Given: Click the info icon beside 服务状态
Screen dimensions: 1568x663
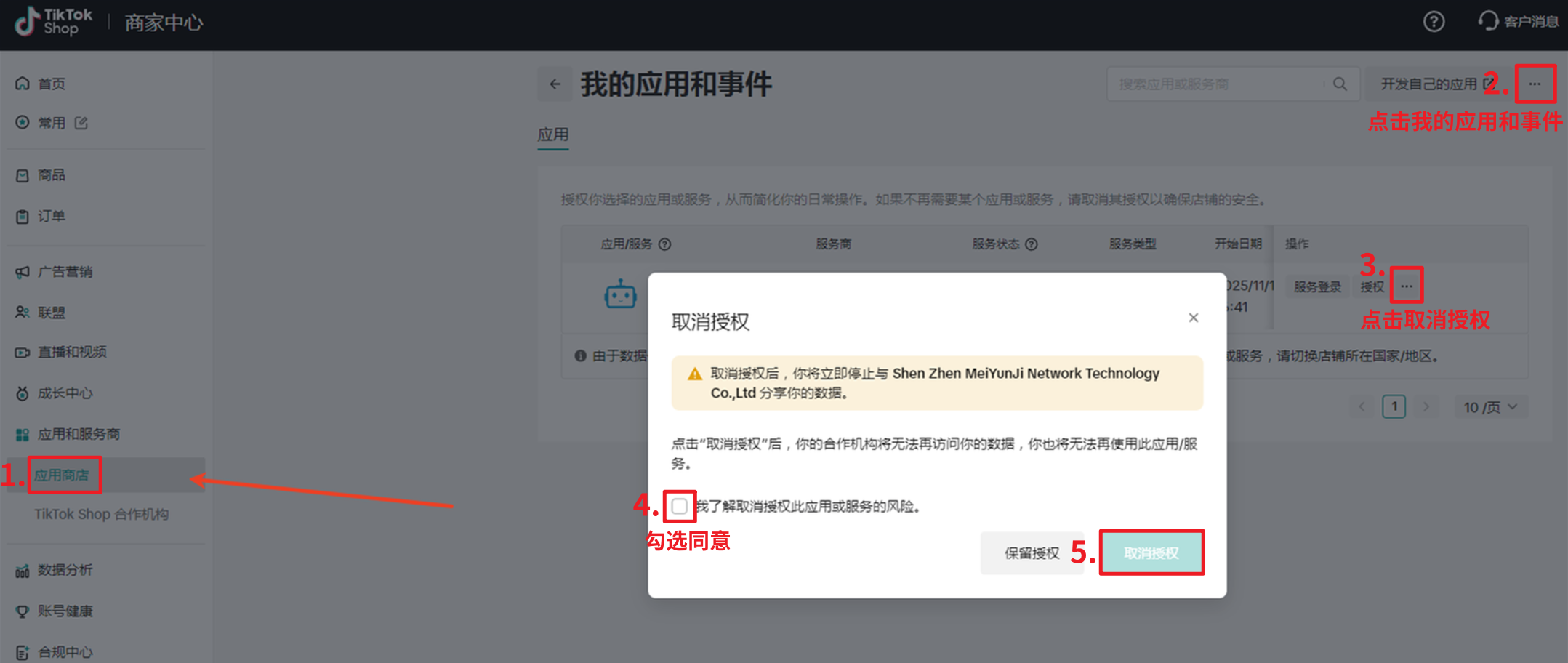Looking at the screenshot, I should coord(1031,244).
